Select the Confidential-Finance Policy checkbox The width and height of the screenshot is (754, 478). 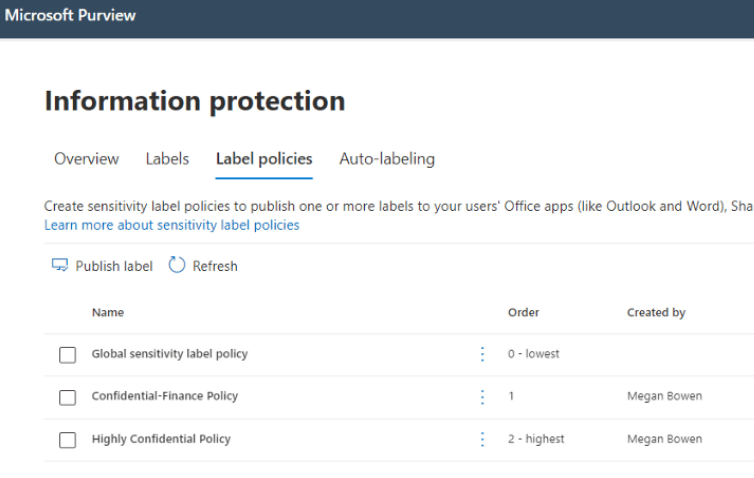click(67, 397)
